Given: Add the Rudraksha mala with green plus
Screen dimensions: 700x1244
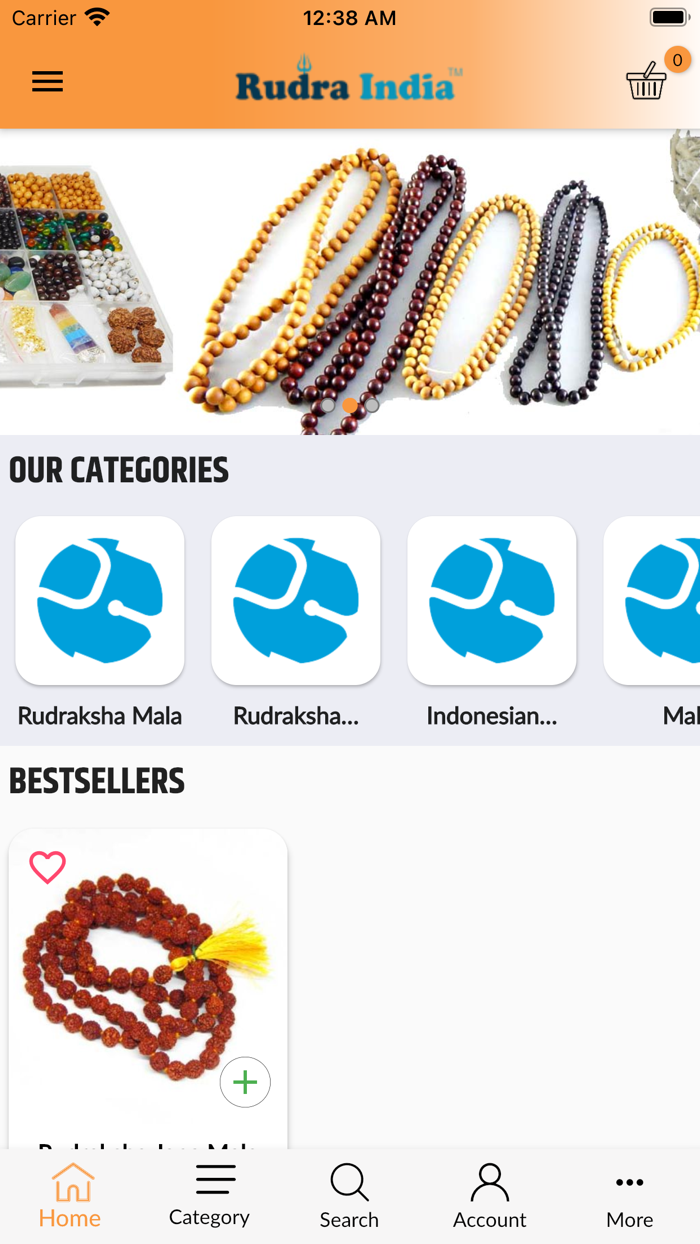Looking at the screenshot, I should 245,1082.
